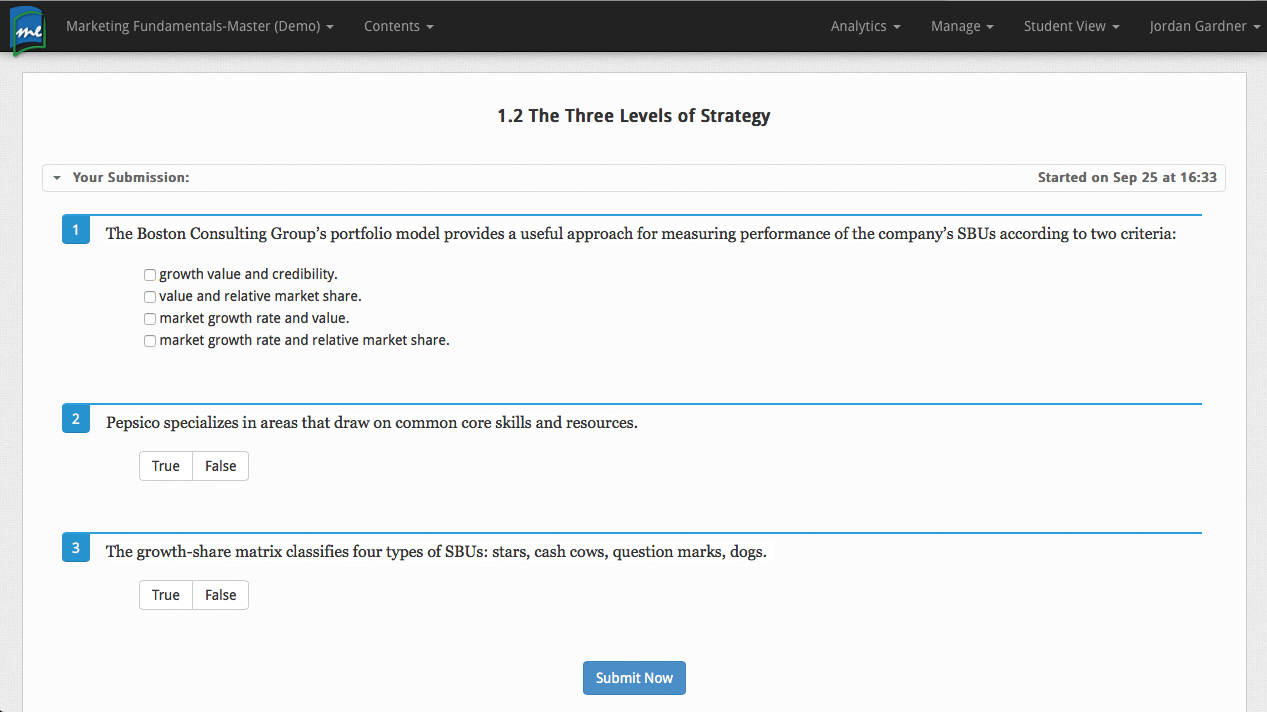Screen dimensions: 1267x712
Task: Open the Student View dropdown
Action: pos(1070,26)
